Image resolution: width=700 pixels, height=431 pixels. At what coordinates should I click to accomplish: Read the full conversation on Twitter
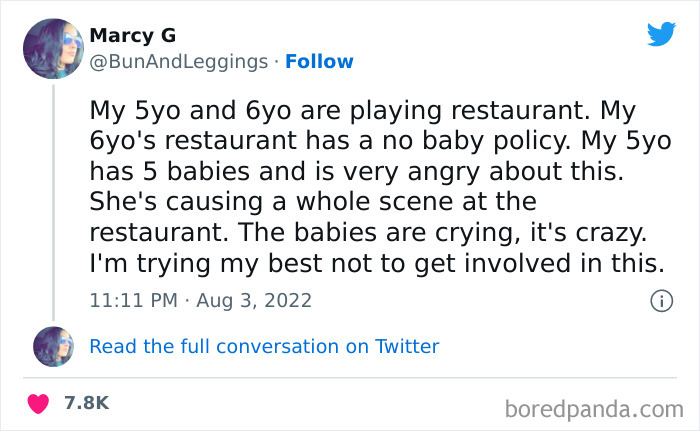pos(264,347)
